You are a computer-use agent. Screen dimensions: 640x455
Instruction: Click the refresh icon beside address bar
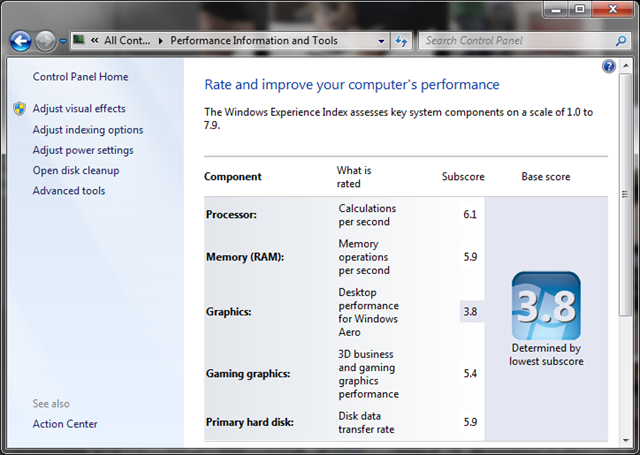[402, 41]
